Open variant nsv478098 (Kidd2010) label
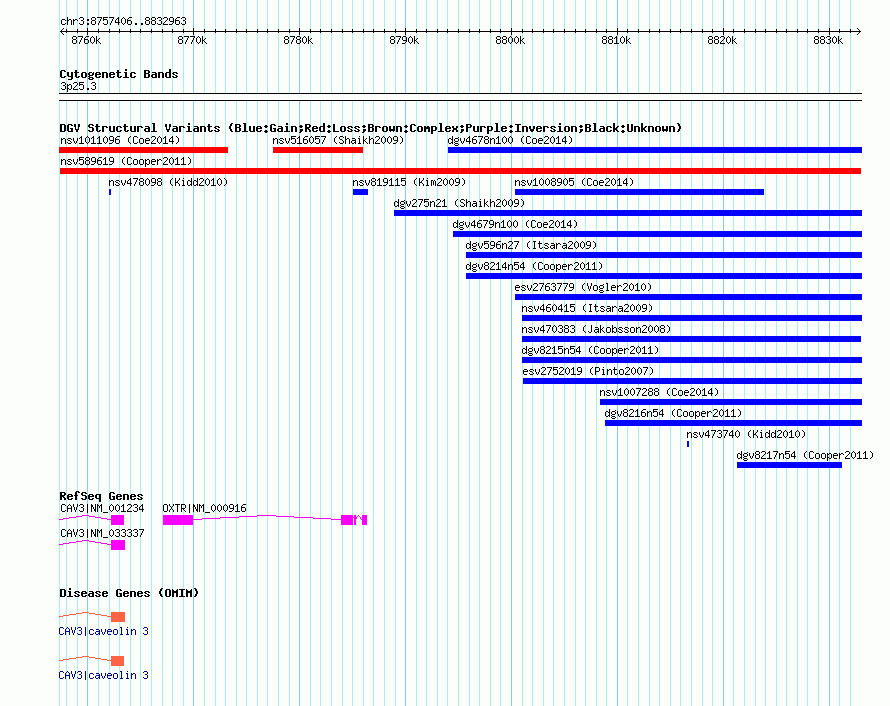The width and height of the screenshot is (890, 706). [x=168, y=182]
